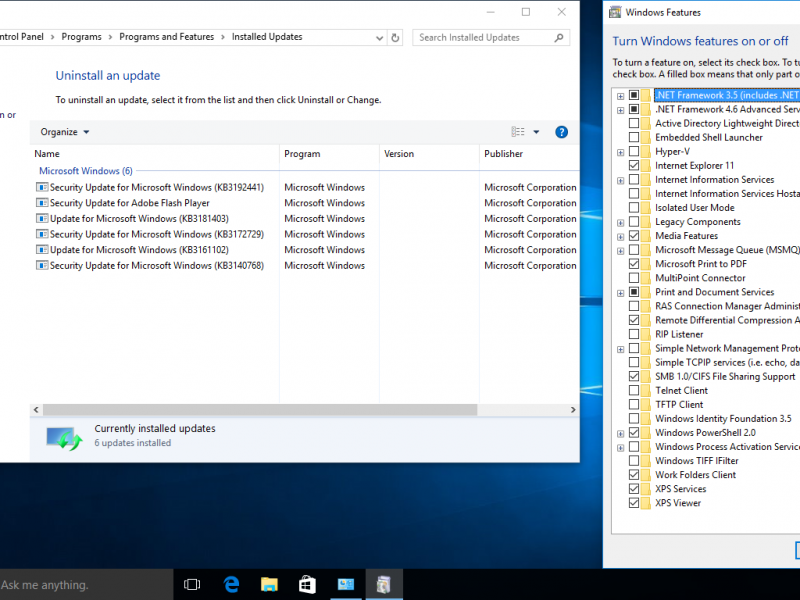800x600 pixels.
Task: Select the Isolated User Mode feature row
Action: (x=694, y=208)
